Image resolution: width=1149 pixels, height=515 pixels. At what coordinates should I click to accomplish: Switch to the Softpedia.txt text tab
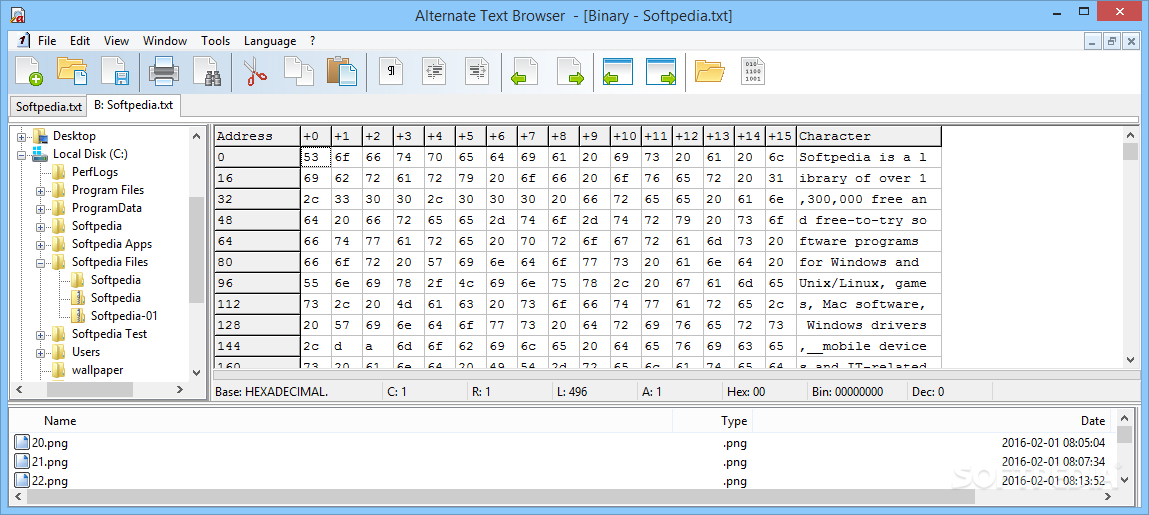(x=48, y=107)
